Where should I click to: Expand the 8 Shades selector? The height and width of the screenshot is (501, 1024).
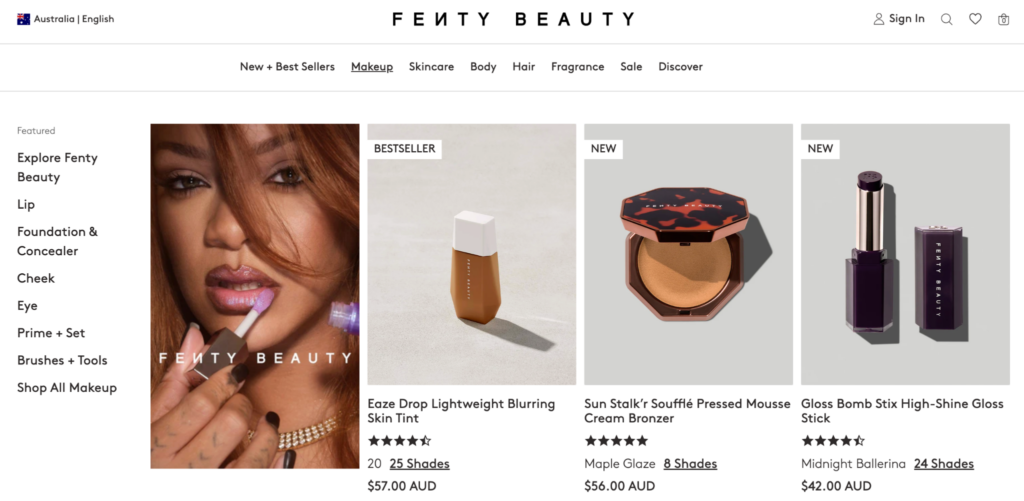tap(690, 464)
